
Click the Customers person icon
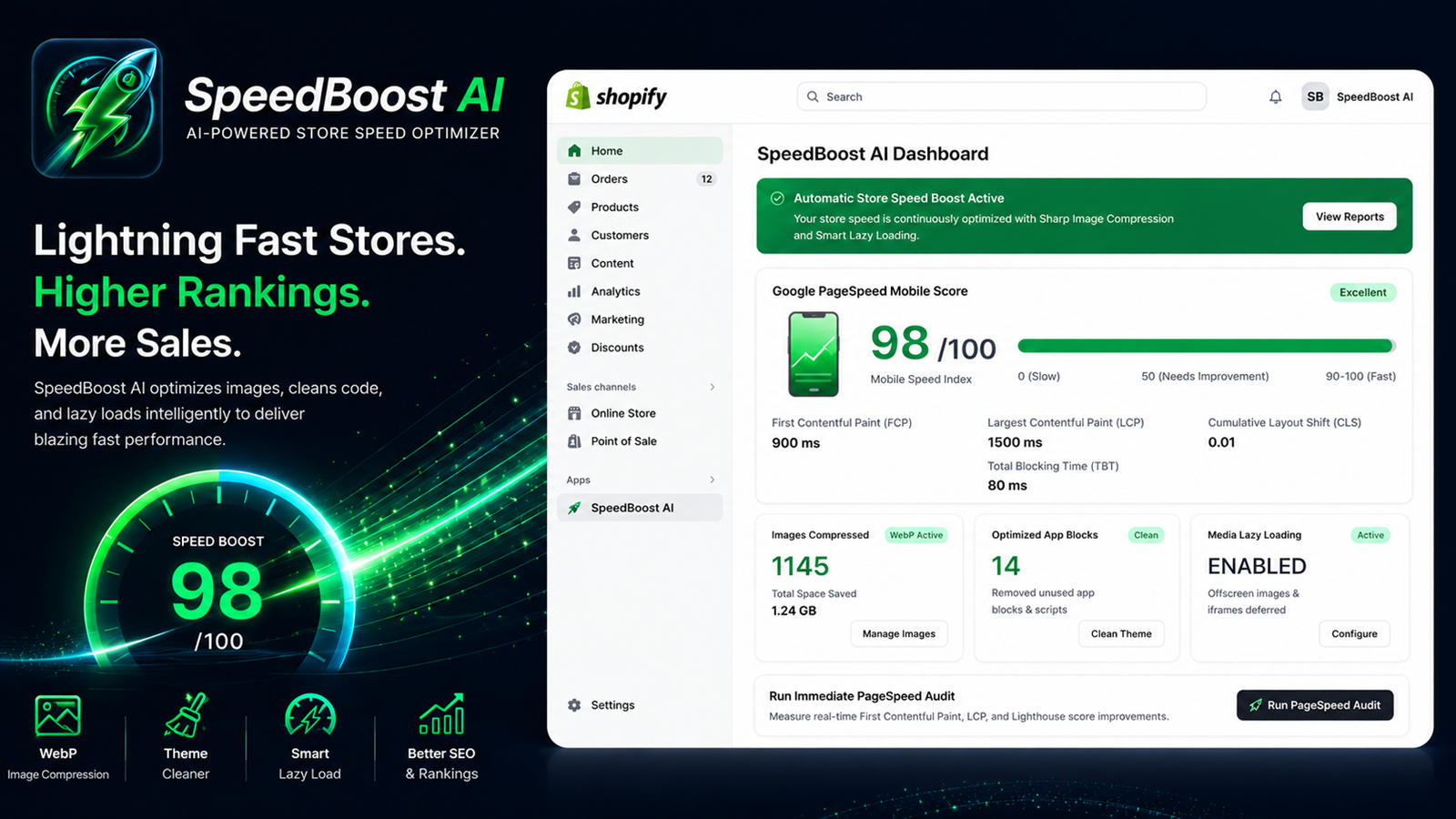click(x=574, y=235)
